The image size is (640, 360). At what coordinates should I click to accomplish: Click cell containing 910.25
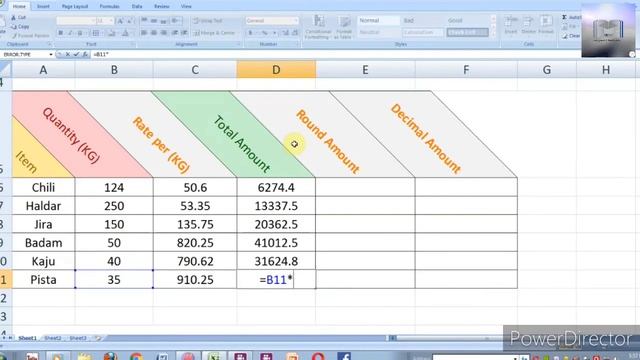tap(195, 280)
